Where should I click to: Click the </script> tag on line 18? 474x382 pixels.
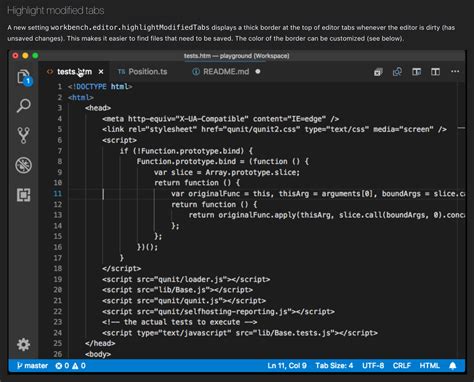[x=121, y=269]
